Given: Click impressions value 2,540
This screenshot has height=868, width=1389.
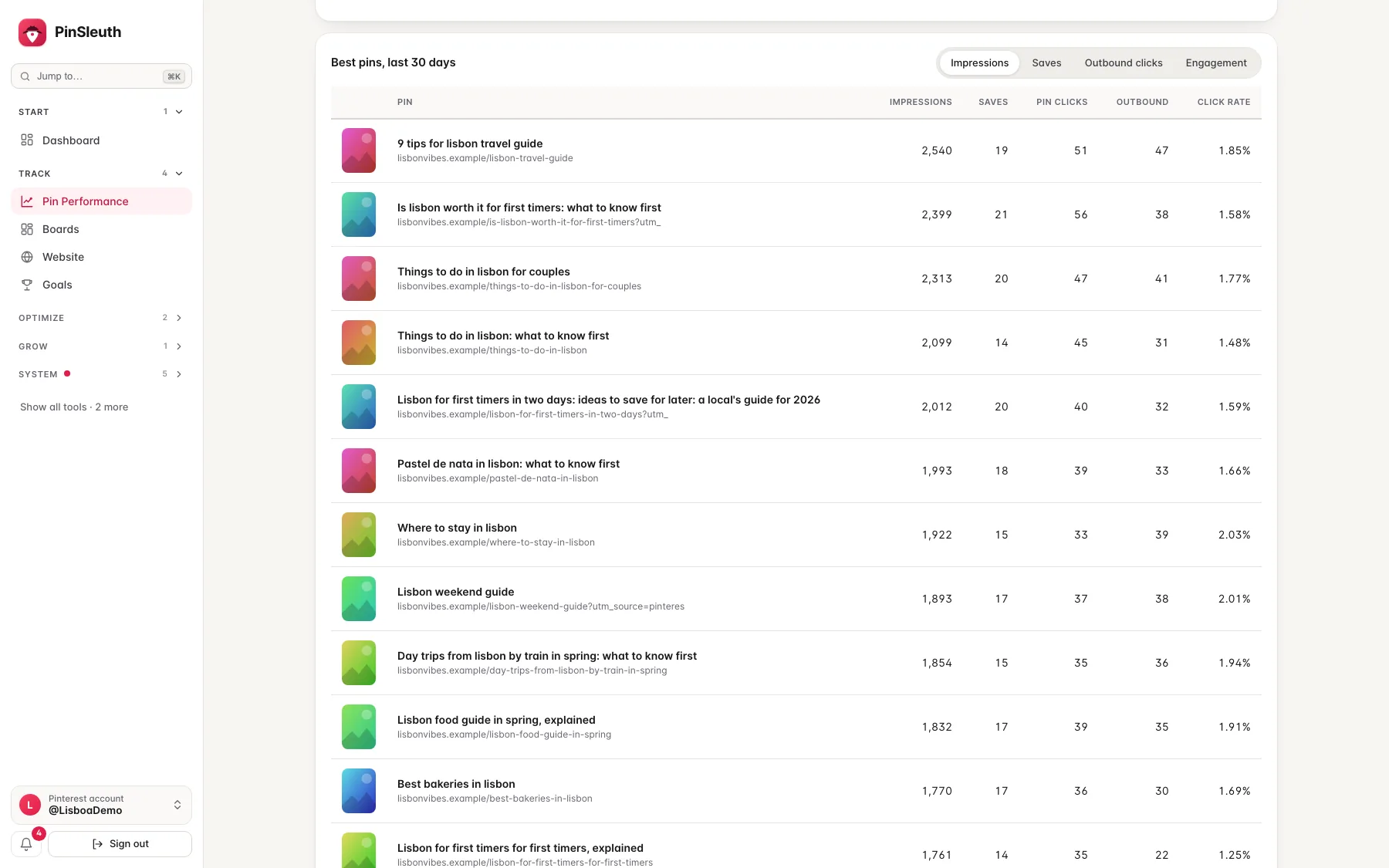Looking at the screenshot, I should pyautogui.click(x=937, y=150).
